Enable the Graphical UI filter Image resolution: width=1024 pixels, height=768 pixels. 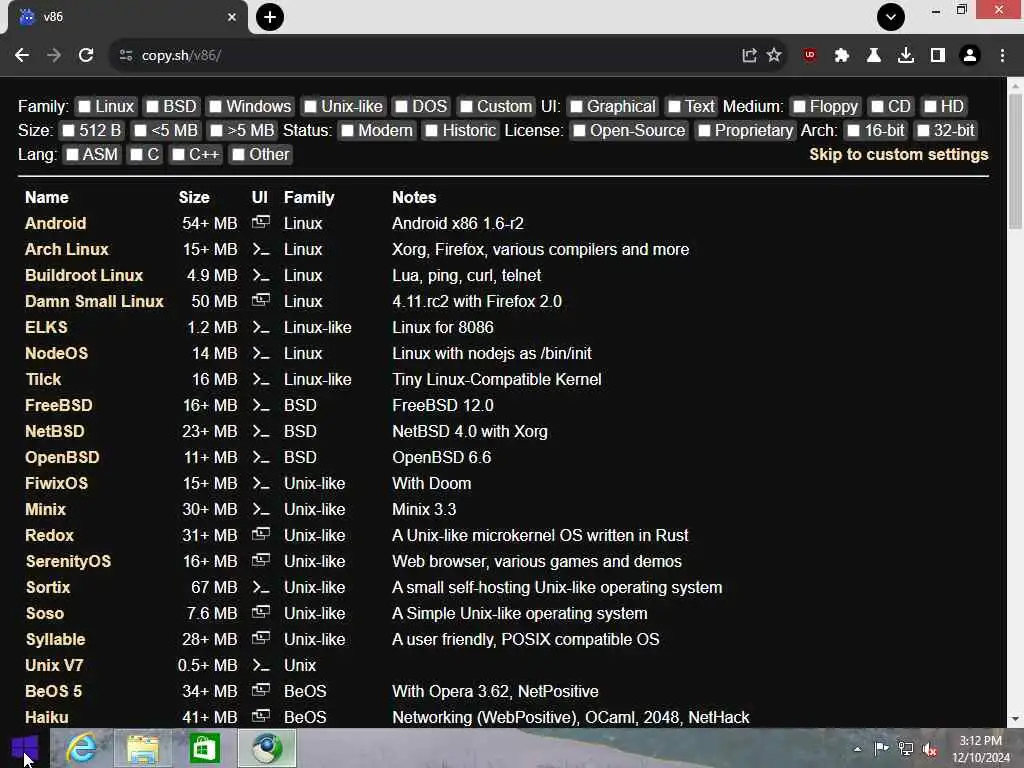576,106
